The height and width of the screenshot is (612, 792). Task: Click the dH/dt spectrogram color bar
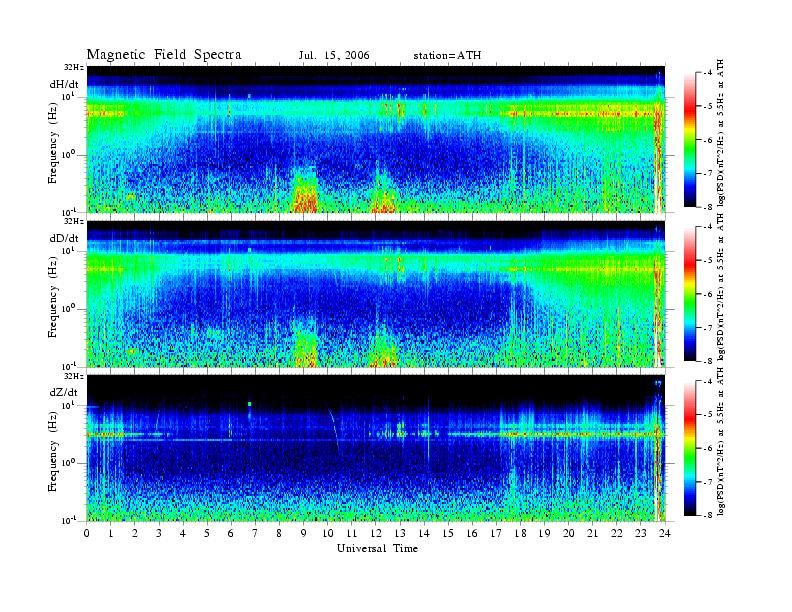coord(690,139)
